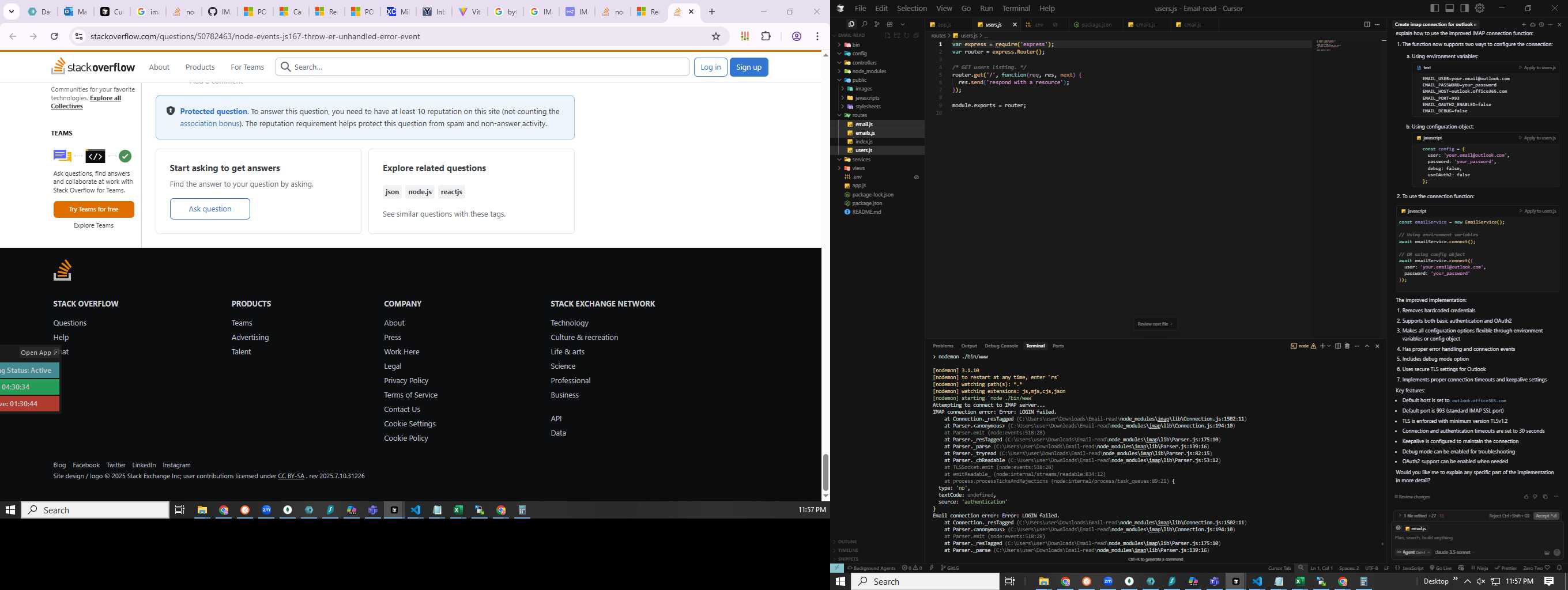Viewport: 1568px width, 590px height.
Task: Expand more activity bar views chevron
Action: (903, 24)
